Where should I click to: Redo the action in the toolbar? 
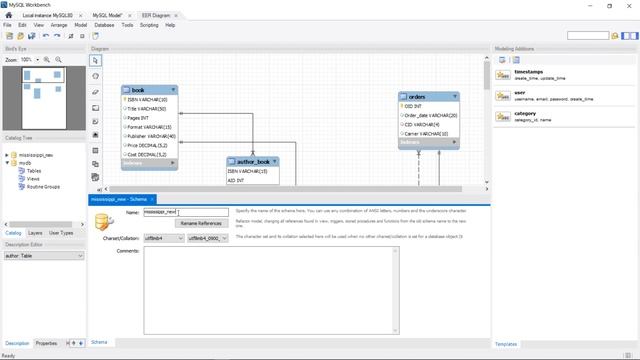(x=57, y=36)
